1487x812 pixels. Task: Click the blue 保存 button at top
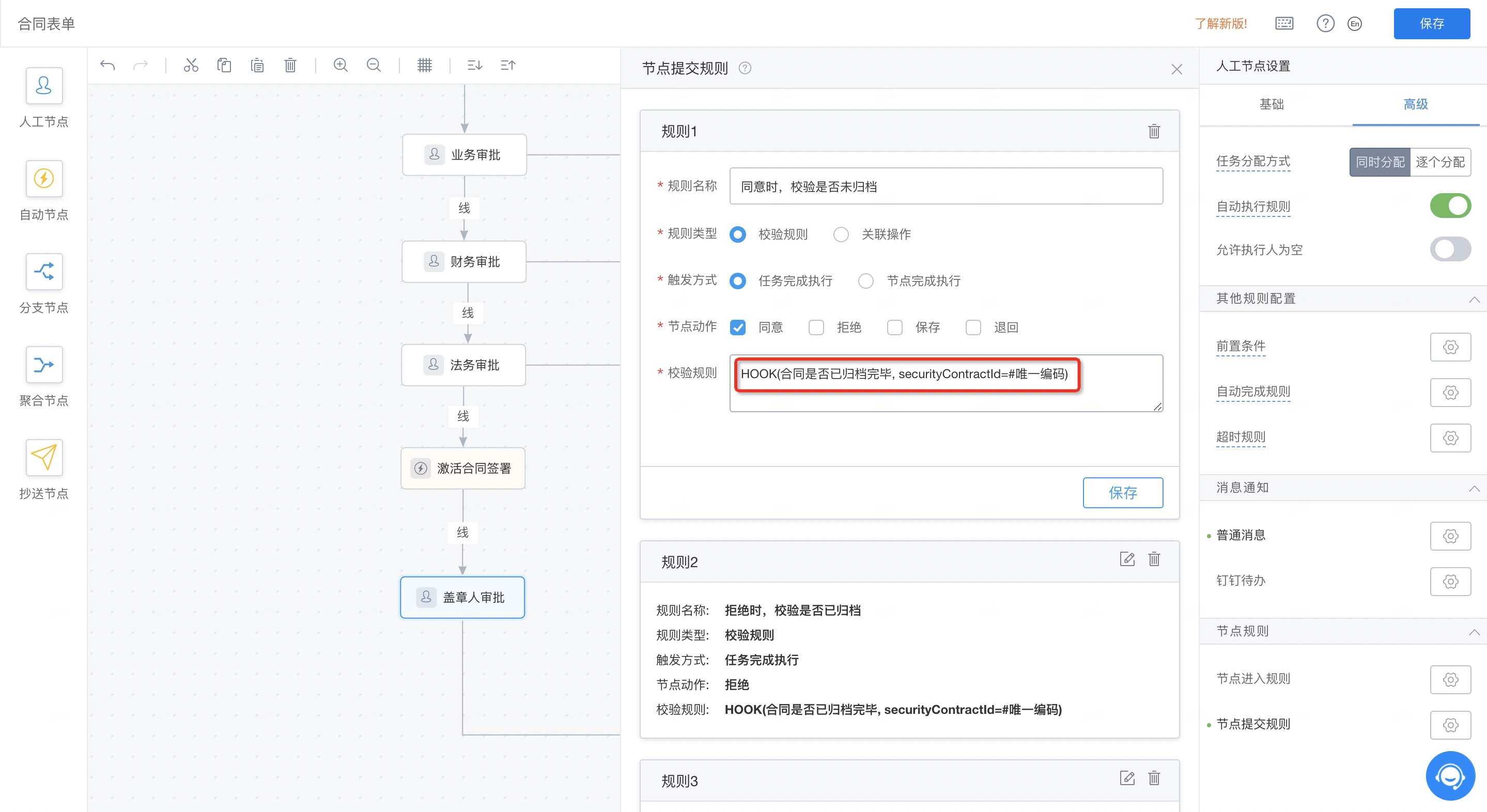(x=1431, y=24)
